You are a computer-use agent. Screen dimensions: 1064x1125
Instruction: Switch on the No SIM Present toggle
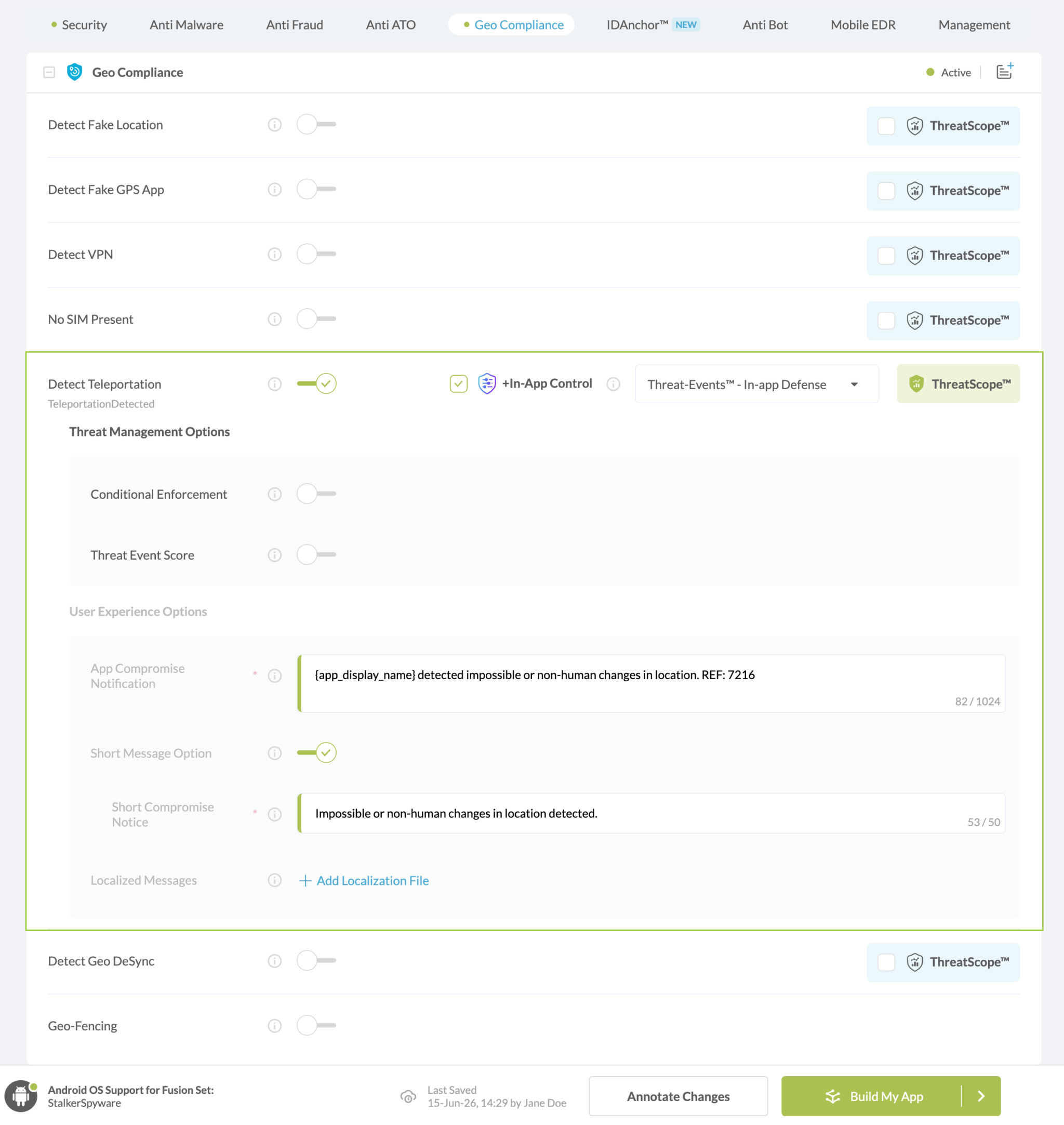pos(316,319)
